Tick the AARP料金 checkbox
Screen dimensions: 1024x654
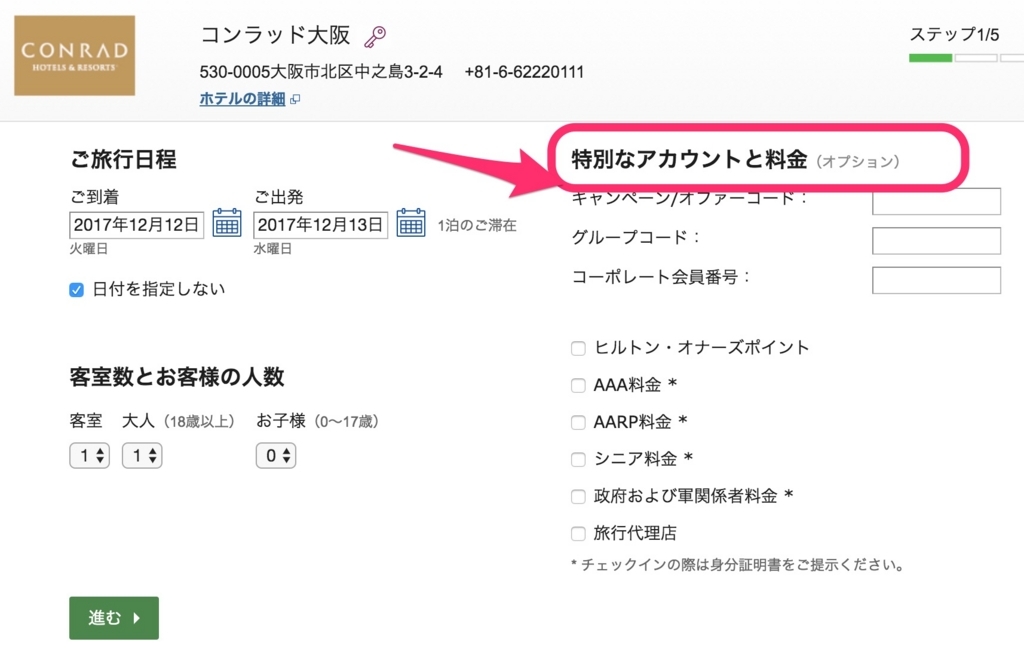tap(578, 423)
